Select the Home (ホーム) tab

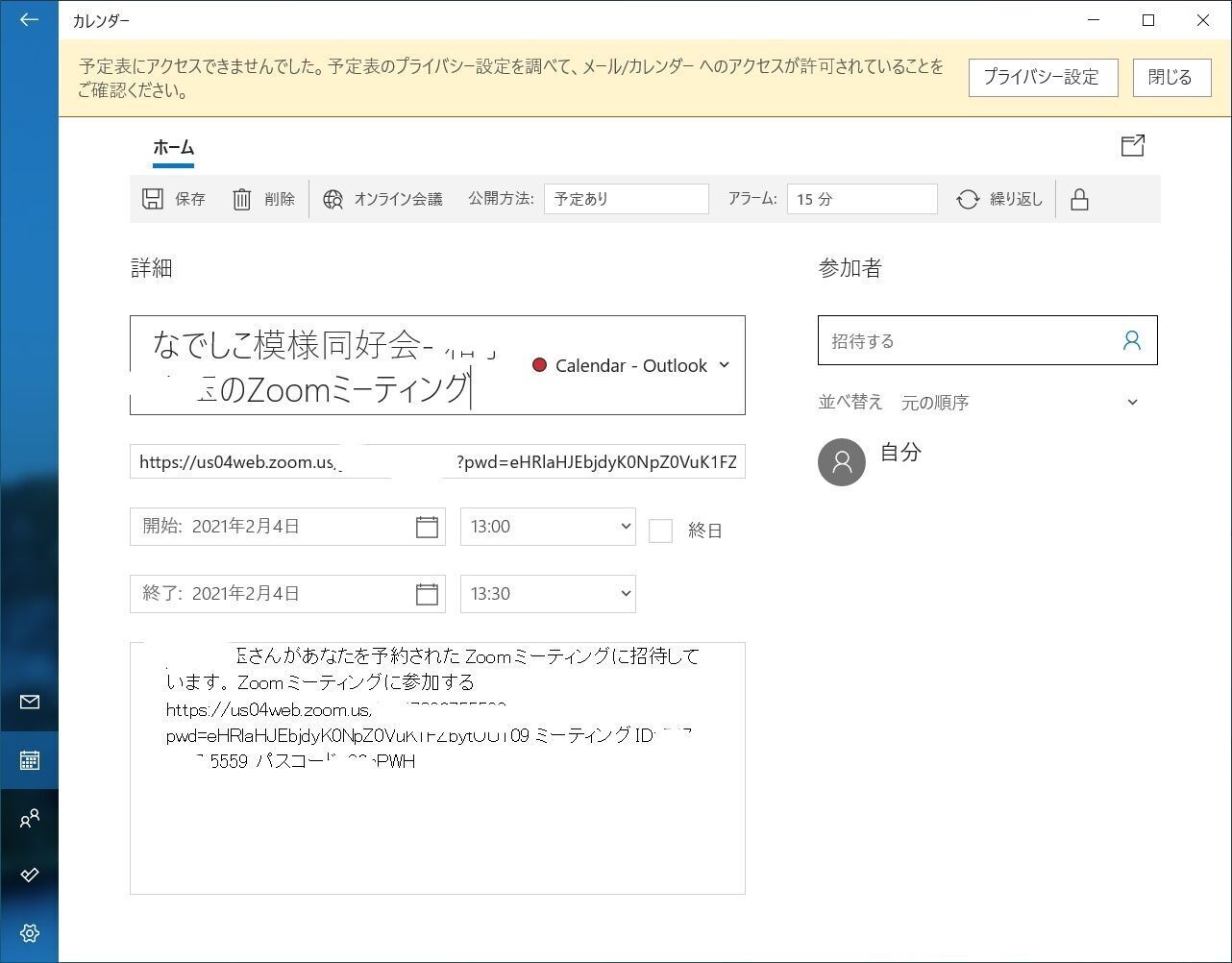tap(173, 148)
